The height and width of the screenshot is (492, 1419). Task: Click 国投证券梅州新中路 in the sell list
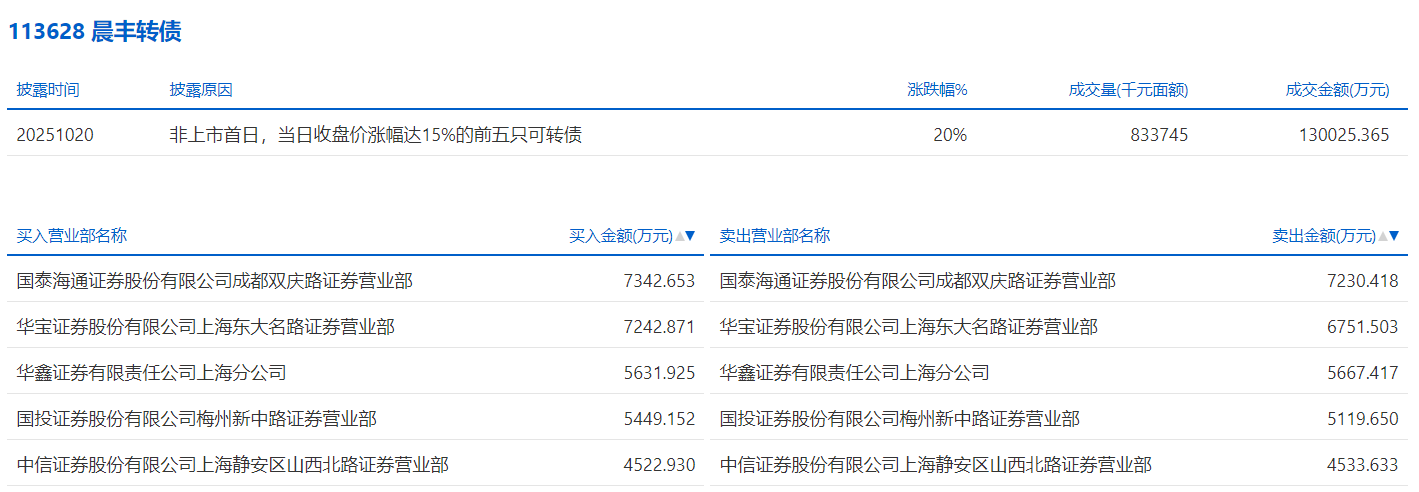click(899, 419)
